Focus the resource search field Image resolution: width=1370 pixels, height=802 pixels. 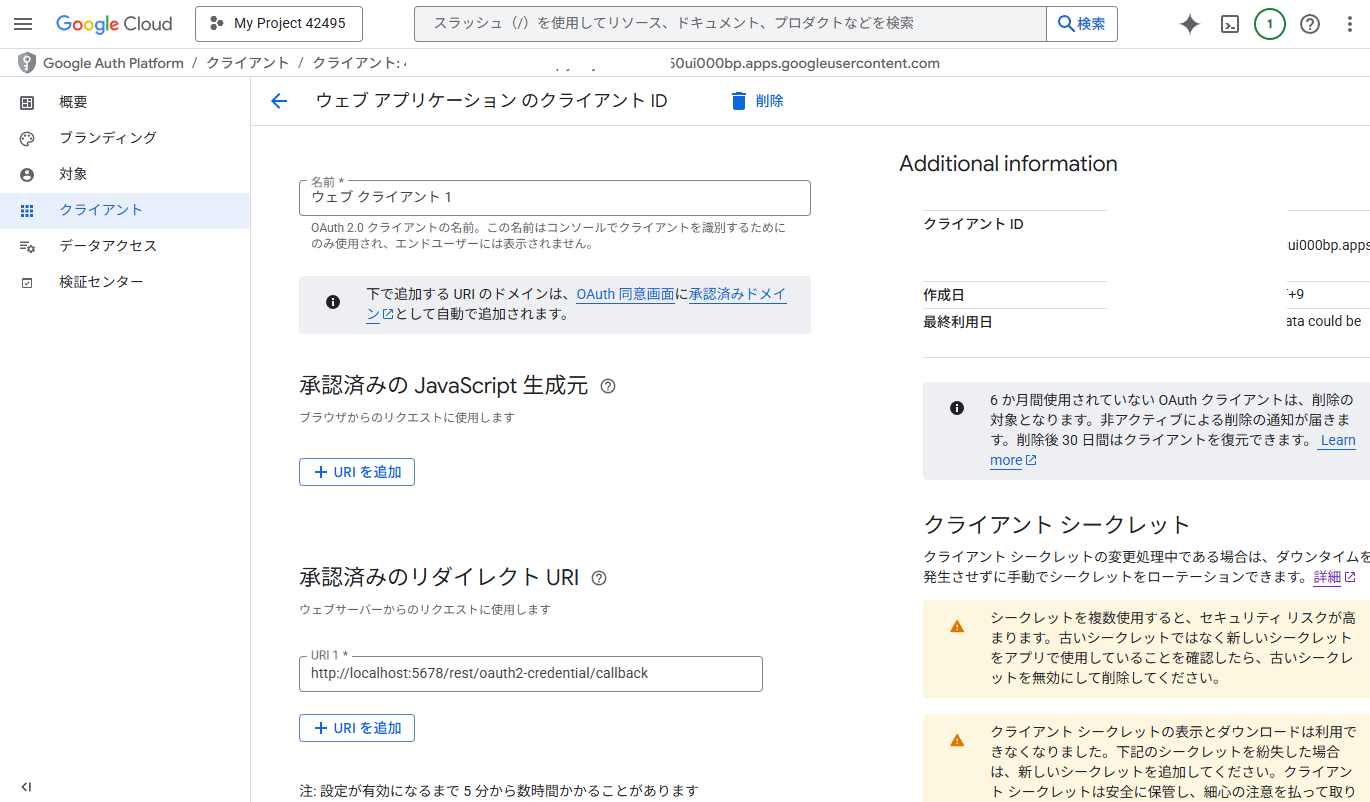(x=730, y=24)
